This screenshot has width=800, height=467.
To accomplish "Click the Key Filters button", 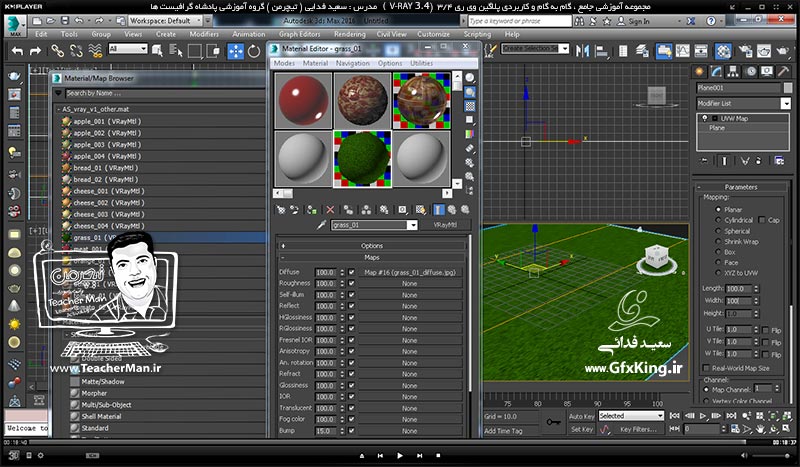I will point(638,429).
